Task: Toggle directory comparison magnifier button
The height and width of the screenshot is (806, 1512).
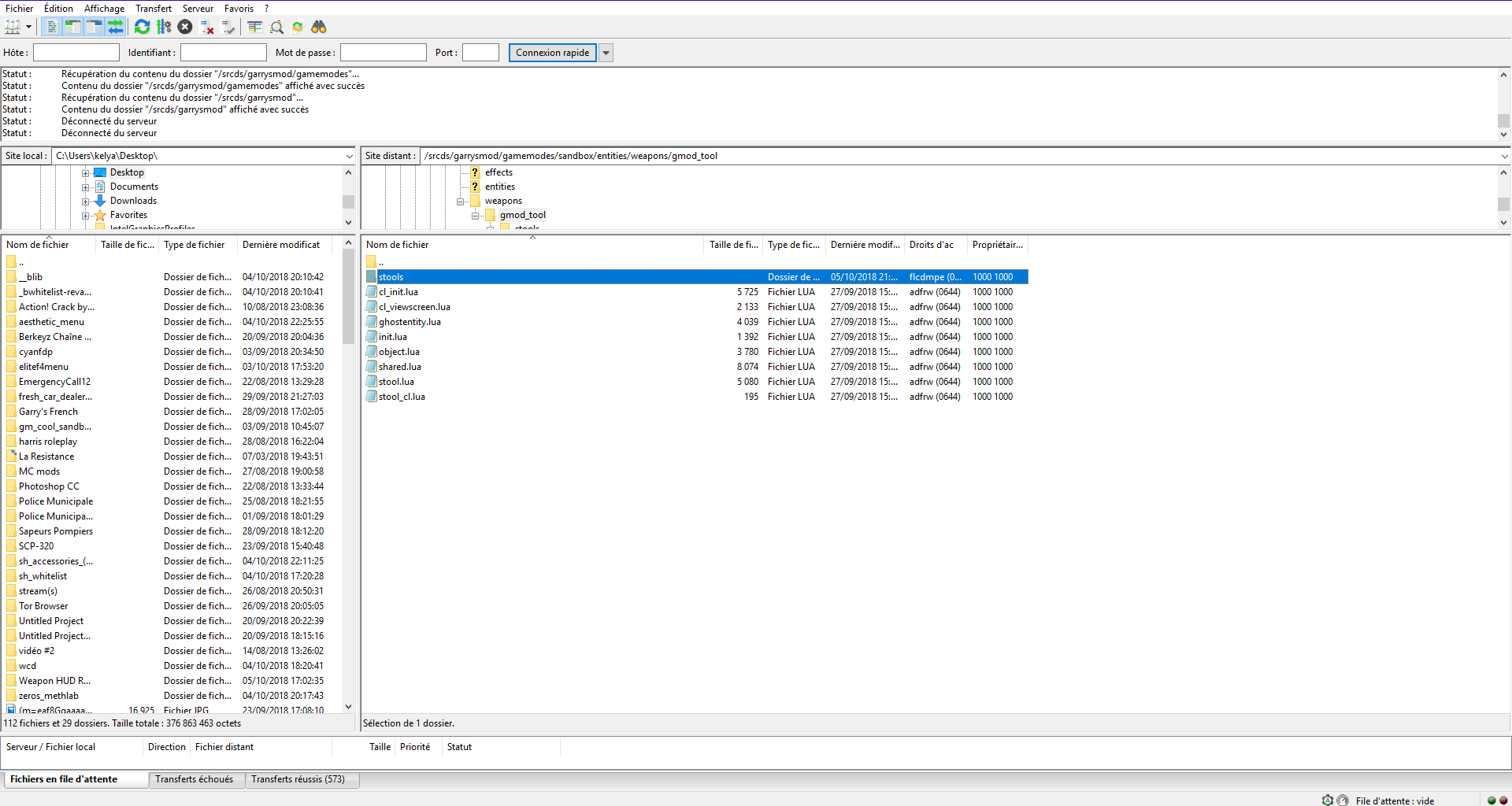Action: [x=276, y=27]
